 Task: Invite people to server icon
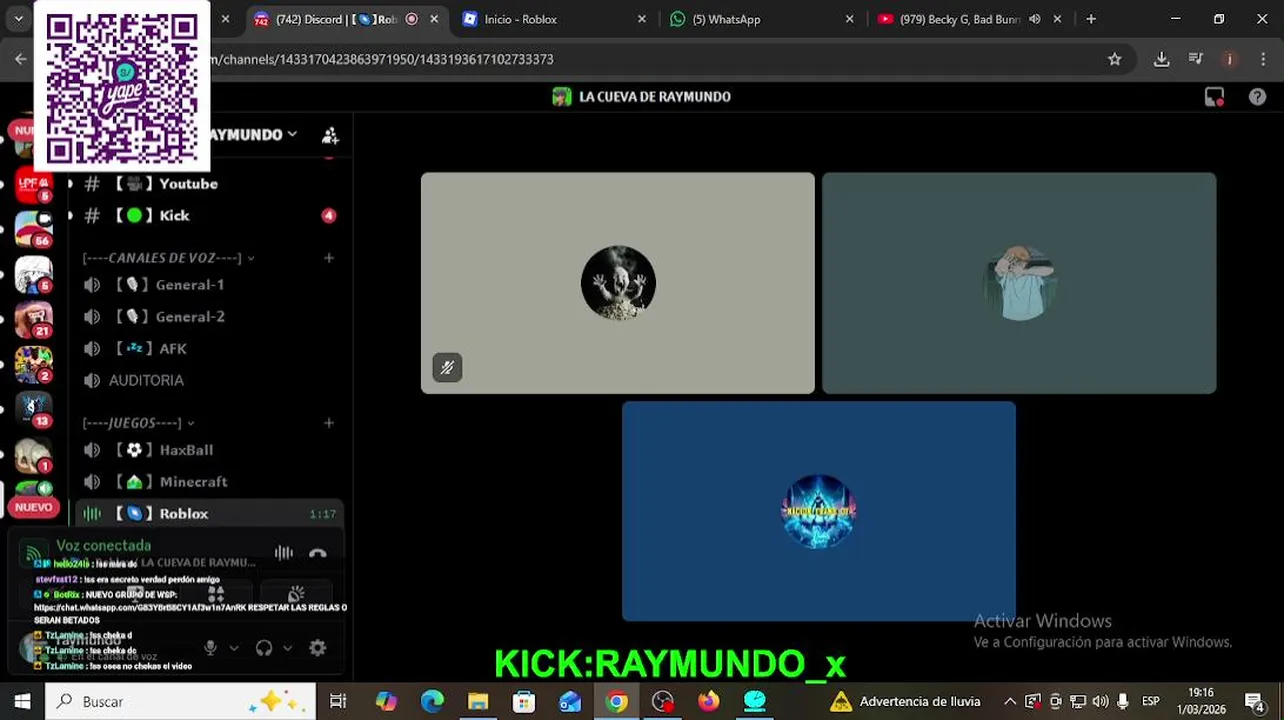(x=330, y=135)
